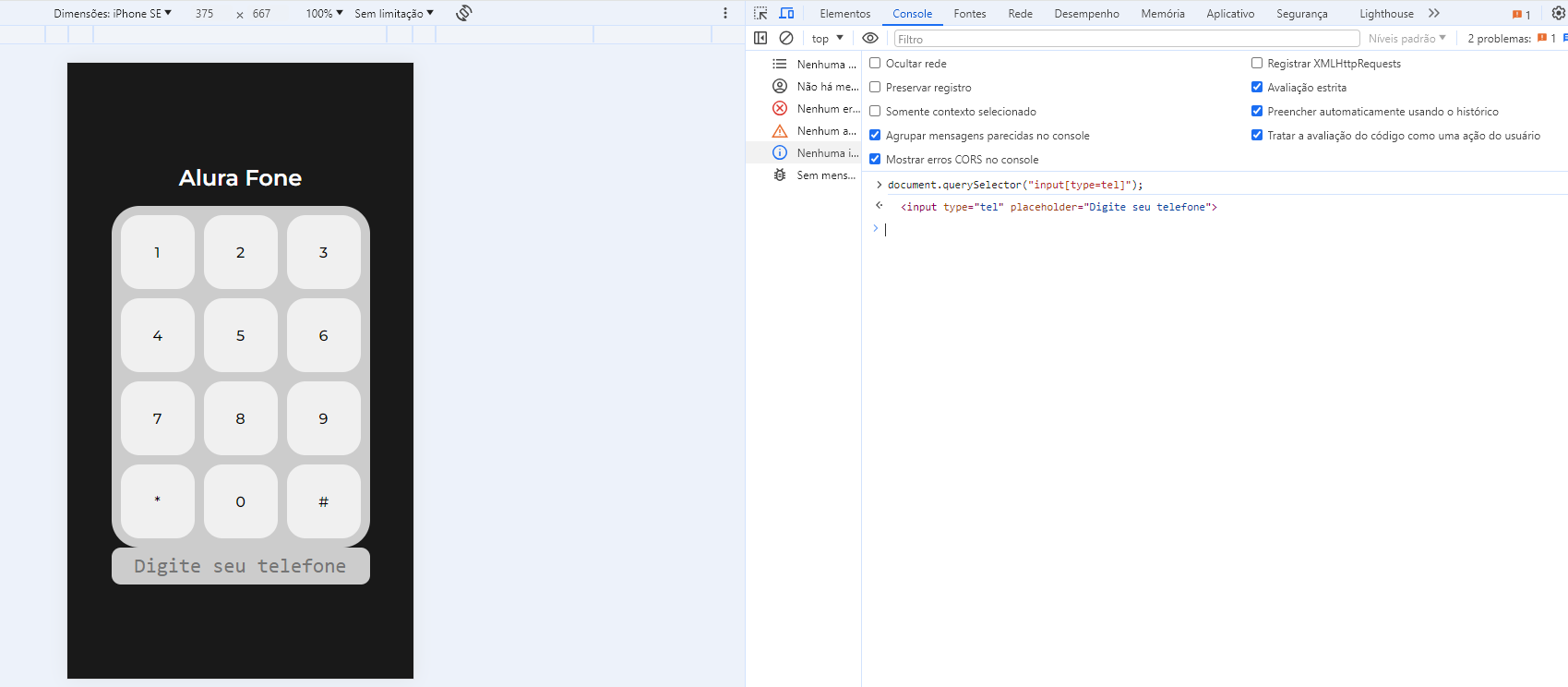Edit the 375 width dimension field

(x=204, y=13)
